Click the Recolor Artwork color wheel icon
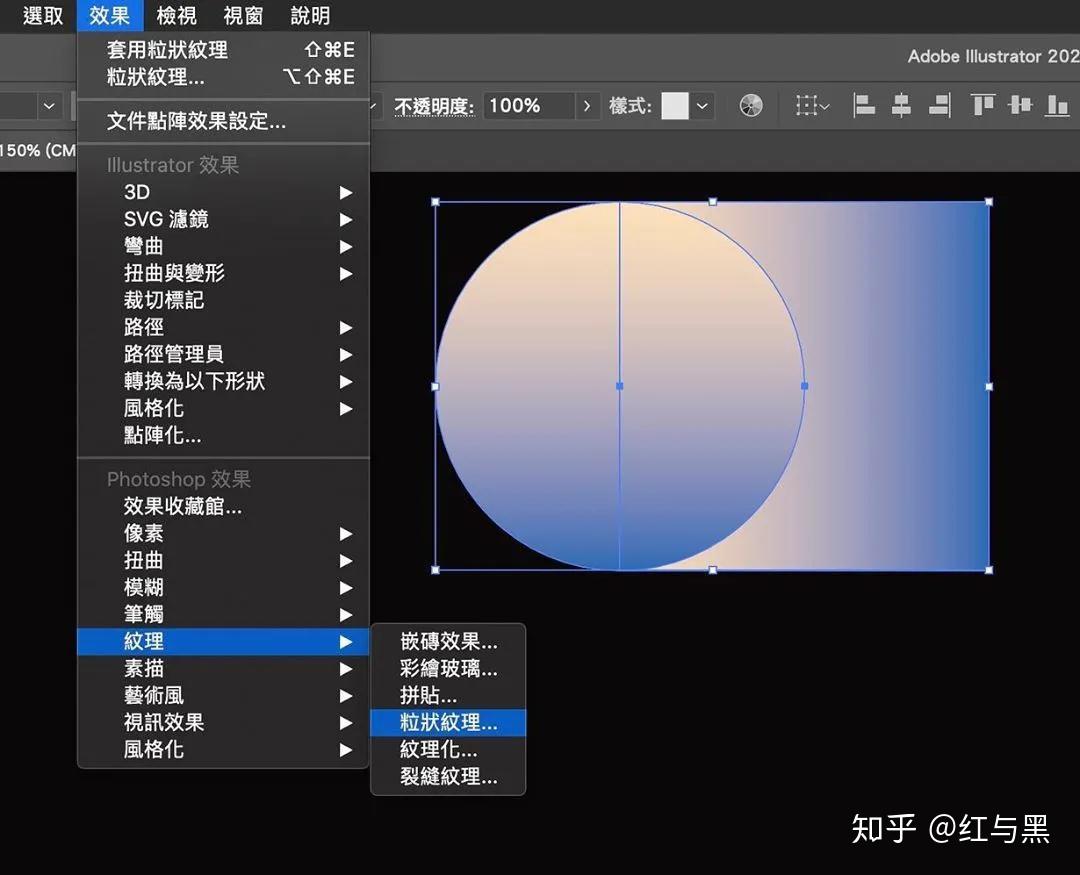 click(751, 105)
